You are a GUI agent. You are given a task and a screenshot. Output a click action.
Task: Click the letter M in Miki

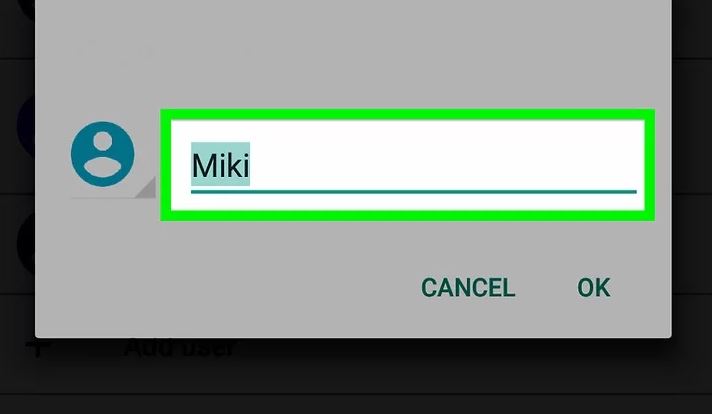203,165
